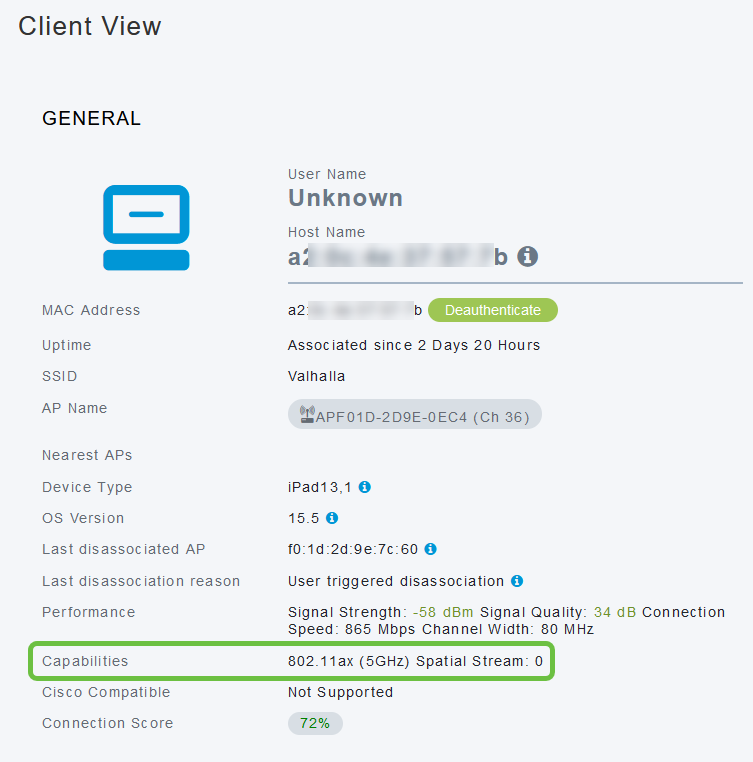Click the Associated since uptime value

414,345
